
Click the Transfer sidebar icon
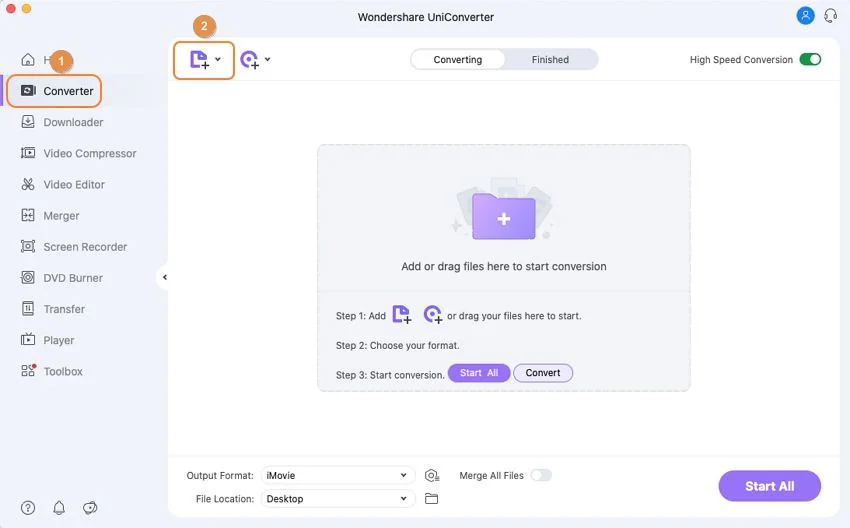(x=28, y=309)
